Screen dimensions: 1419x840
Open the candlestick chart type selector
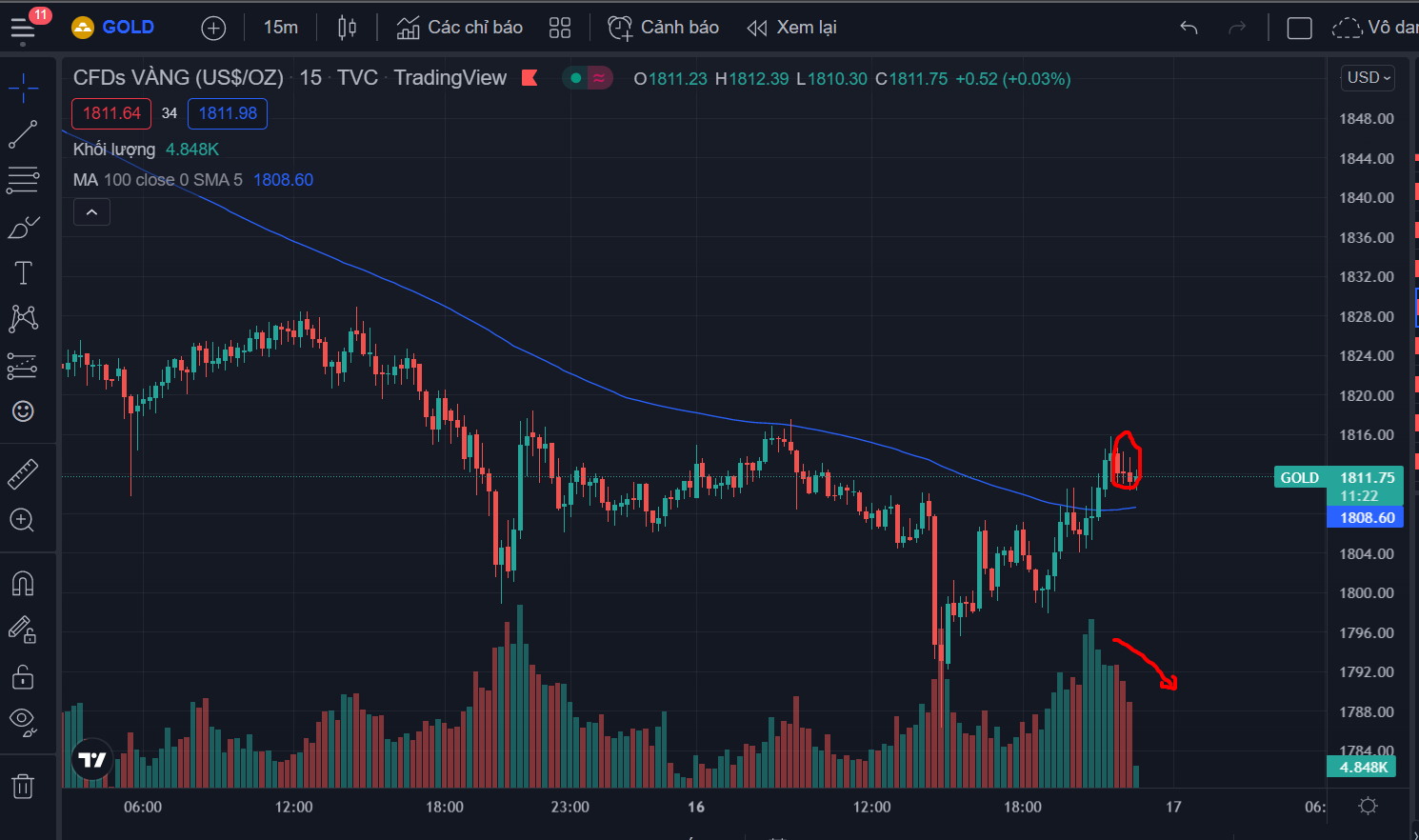pyautogui.click(x=348, y=28)
